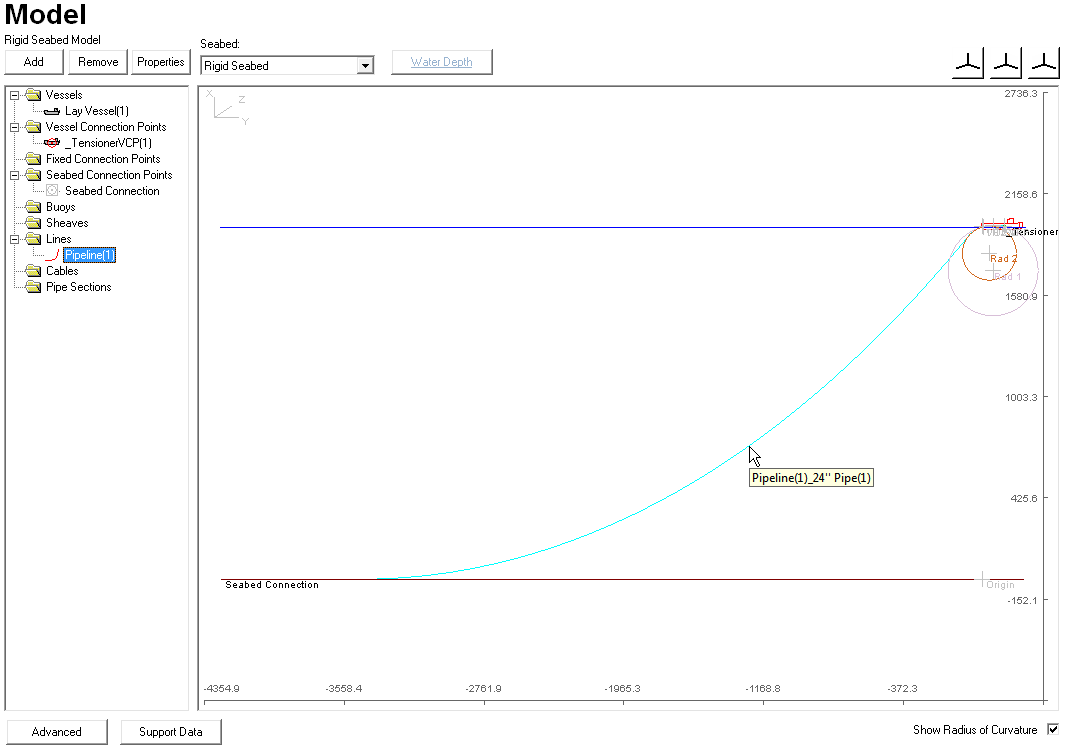Click the Support Data button
Screen dimensions: 1067x751
pos(170,732)
